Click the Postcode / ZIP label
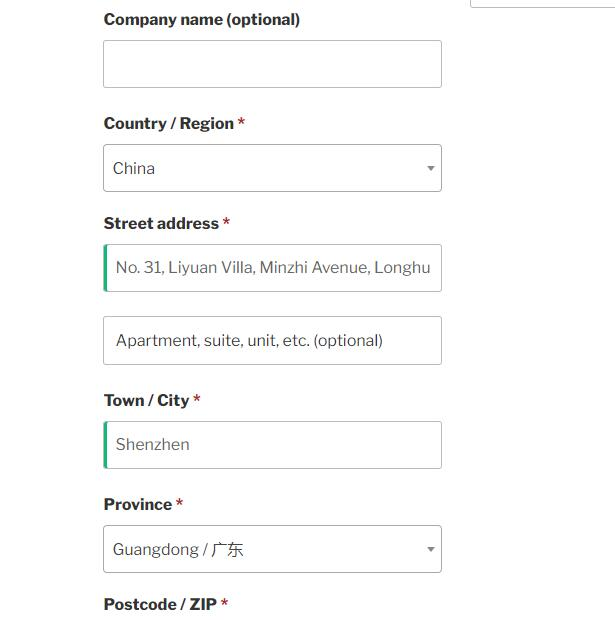Image resolution: width=615 pixels, height=620 pixels. [x=160, y=604]
